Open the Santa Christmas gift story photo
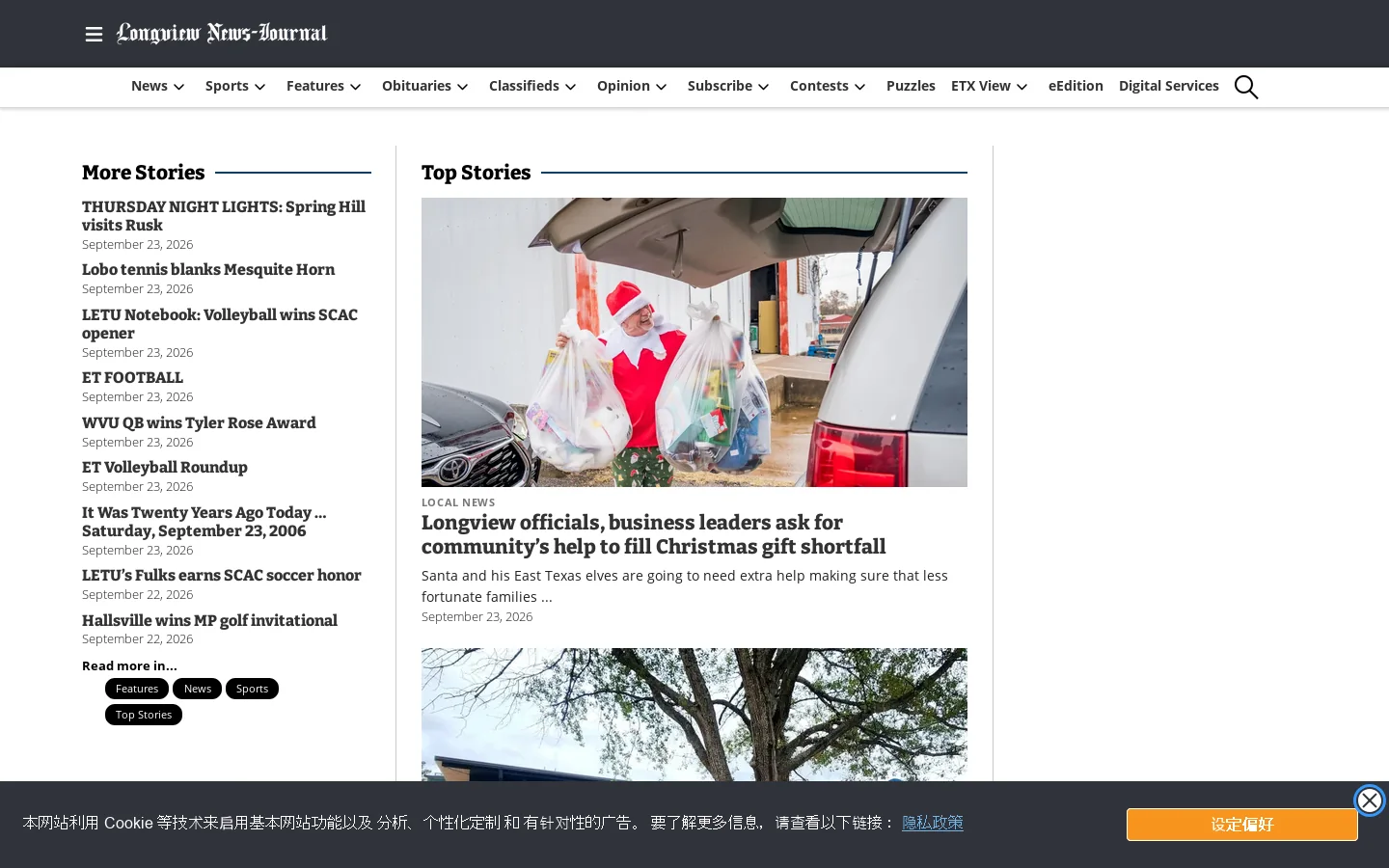The height and width of the screenshot is (868, 1389). (694, 342)
